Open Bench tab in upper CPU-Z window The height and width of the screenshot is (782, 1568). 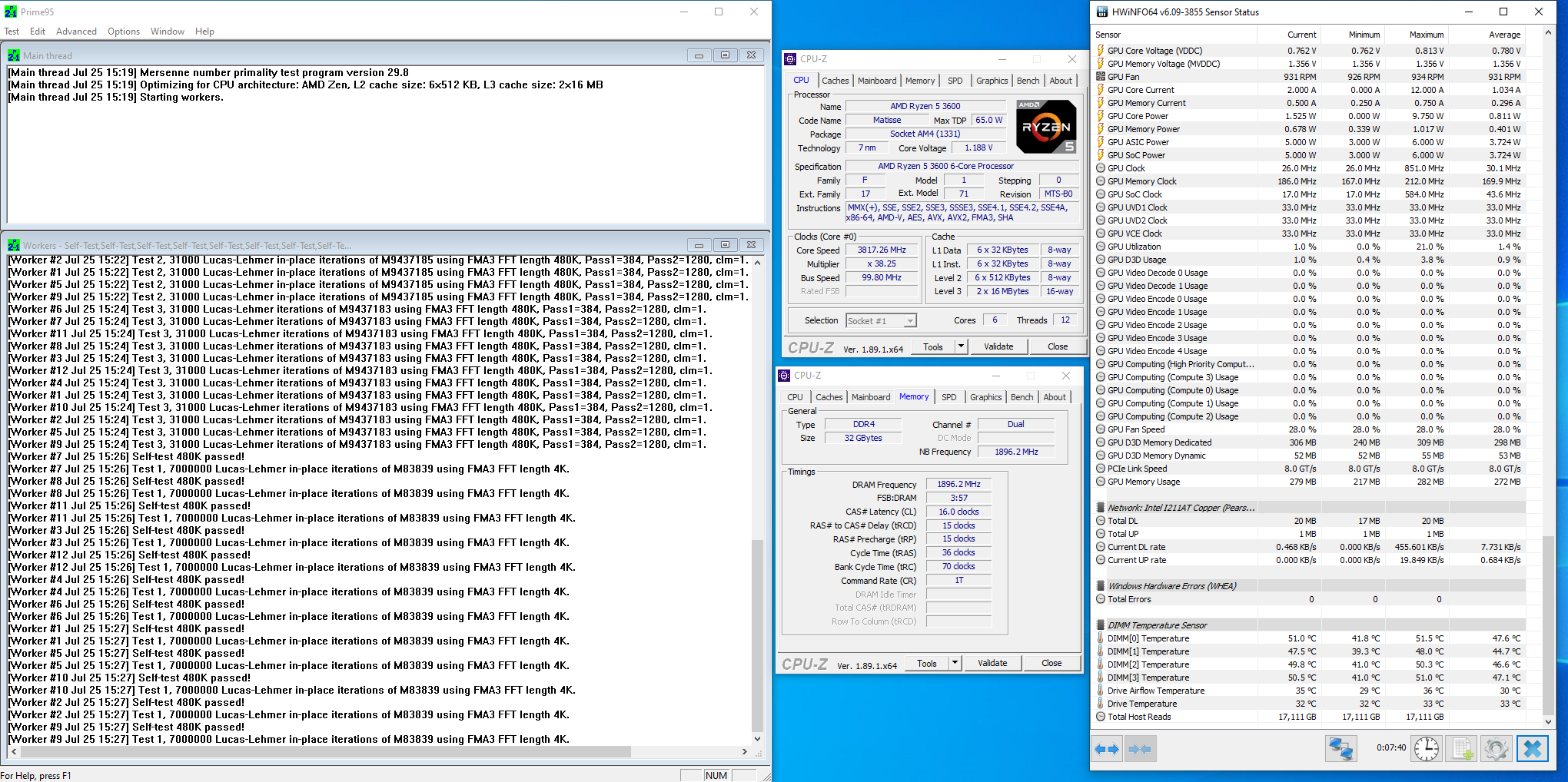click(1028, 81)
